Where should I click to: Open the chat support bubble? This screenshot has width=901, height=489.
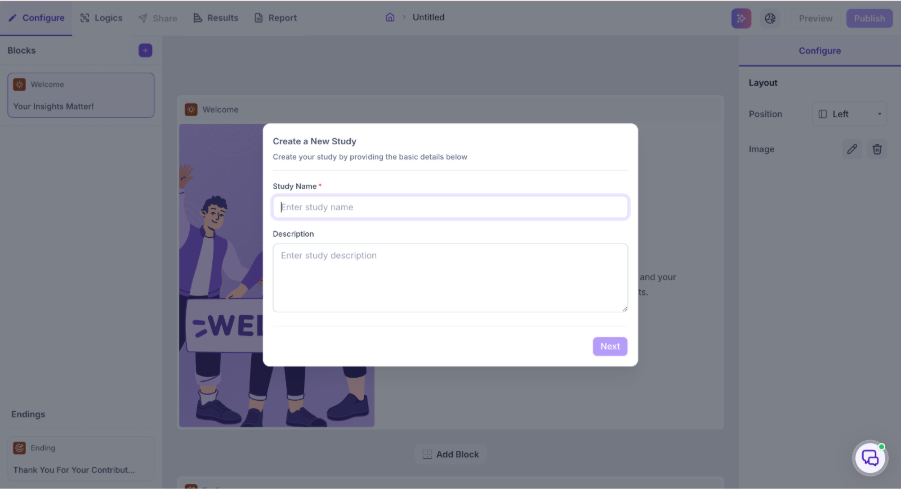870,458
